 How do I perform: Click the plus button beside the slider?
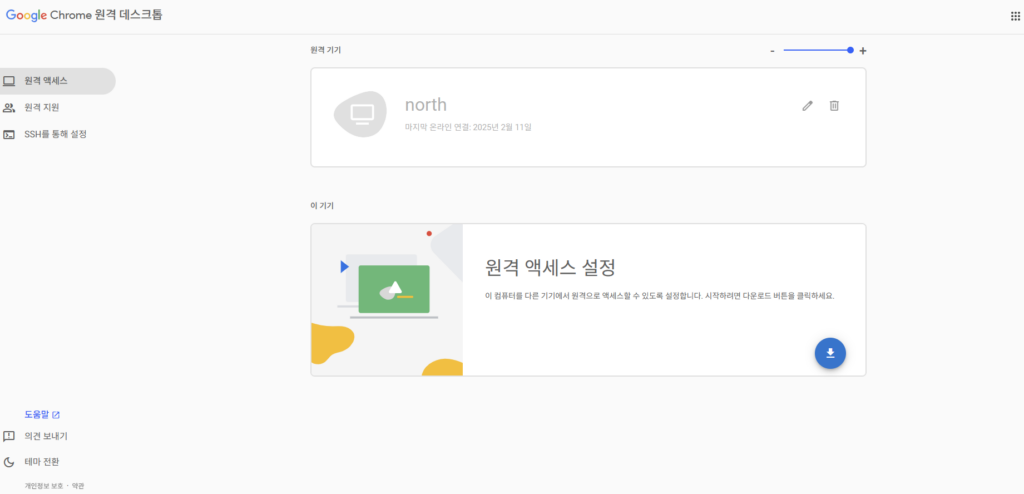click(x=863, y=51)
